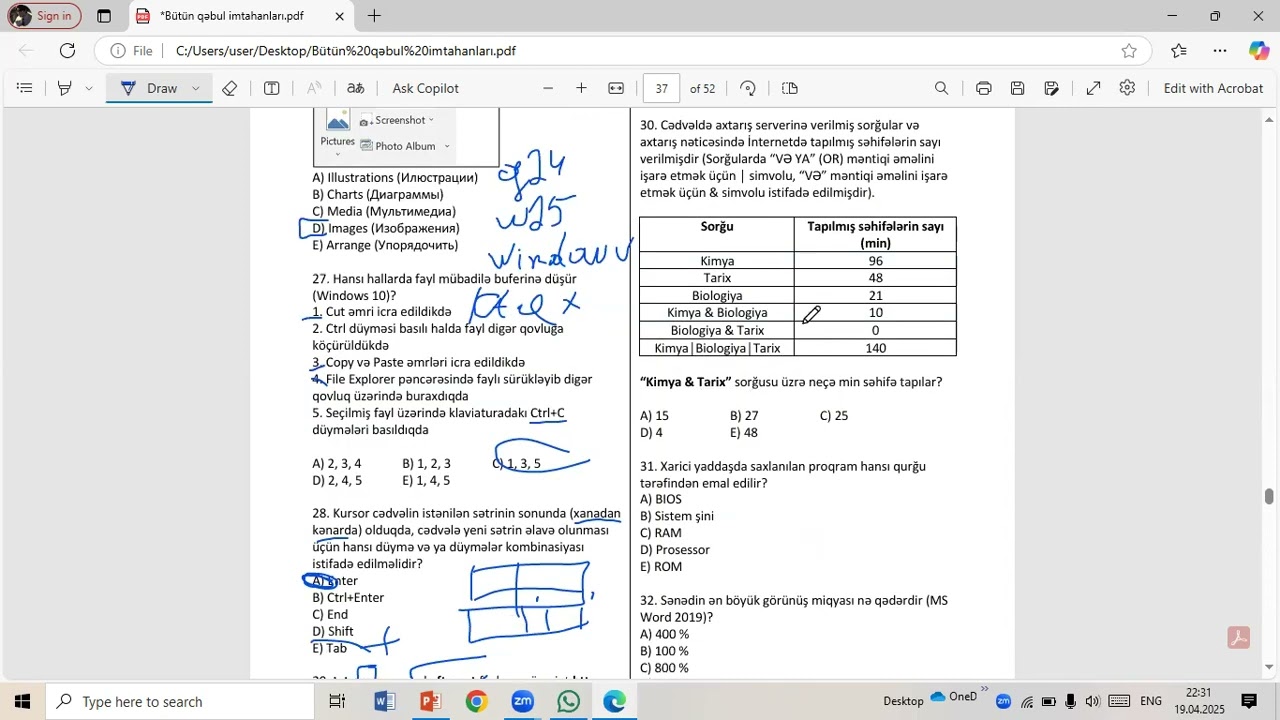Screen dimensions: 1280x720
Task: Click the vertical scrollbar thumb
Action: pos(1270,497)
